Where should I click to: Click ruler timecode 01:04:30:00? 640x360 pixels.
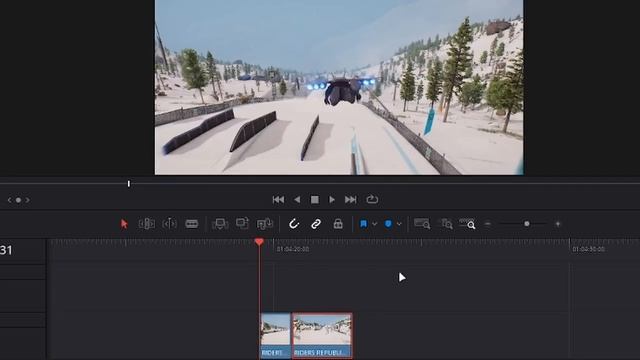588,249
